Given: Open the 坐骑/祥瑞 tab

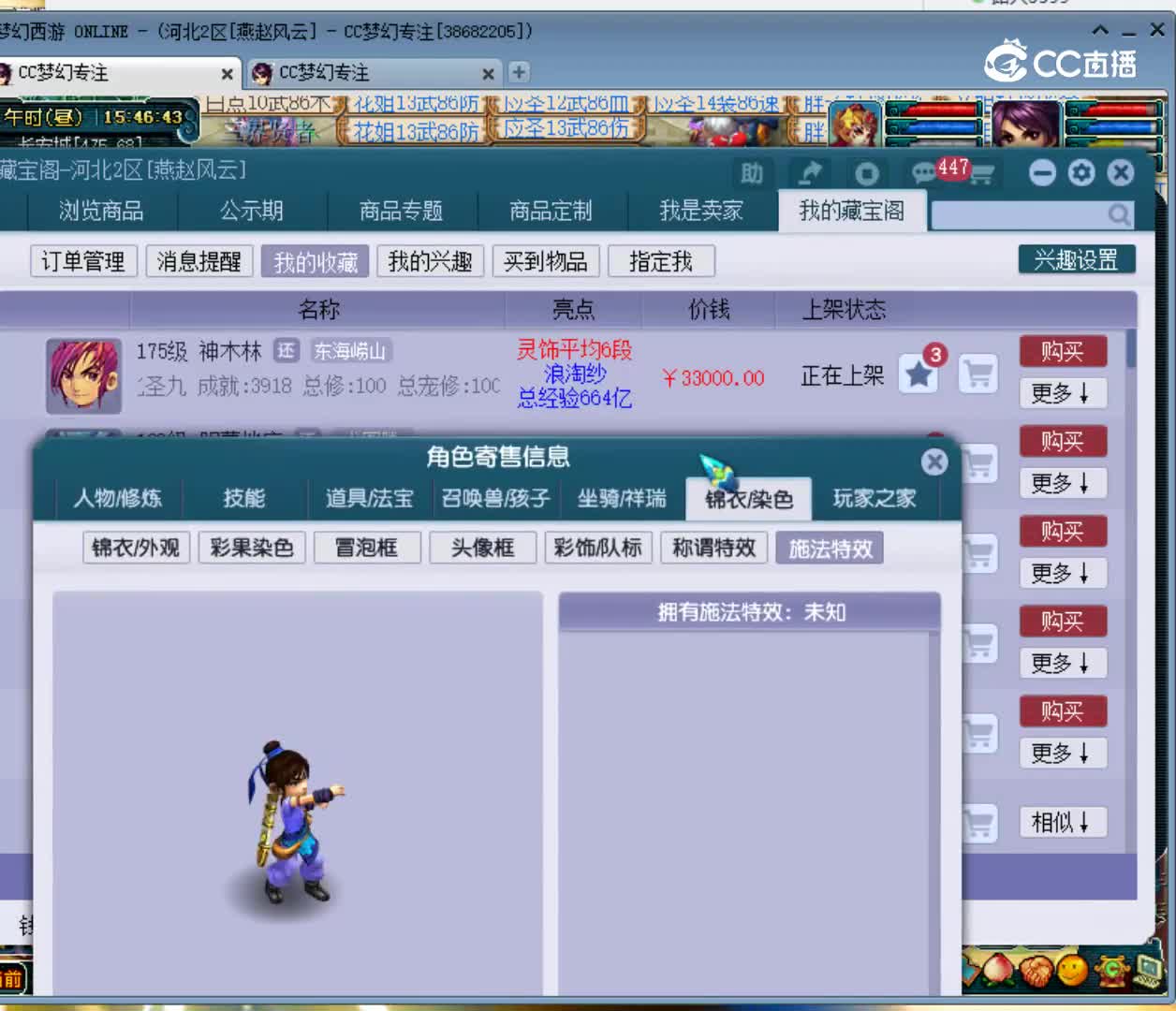Looking at the screenshot, I should click(x=621, y=498).
